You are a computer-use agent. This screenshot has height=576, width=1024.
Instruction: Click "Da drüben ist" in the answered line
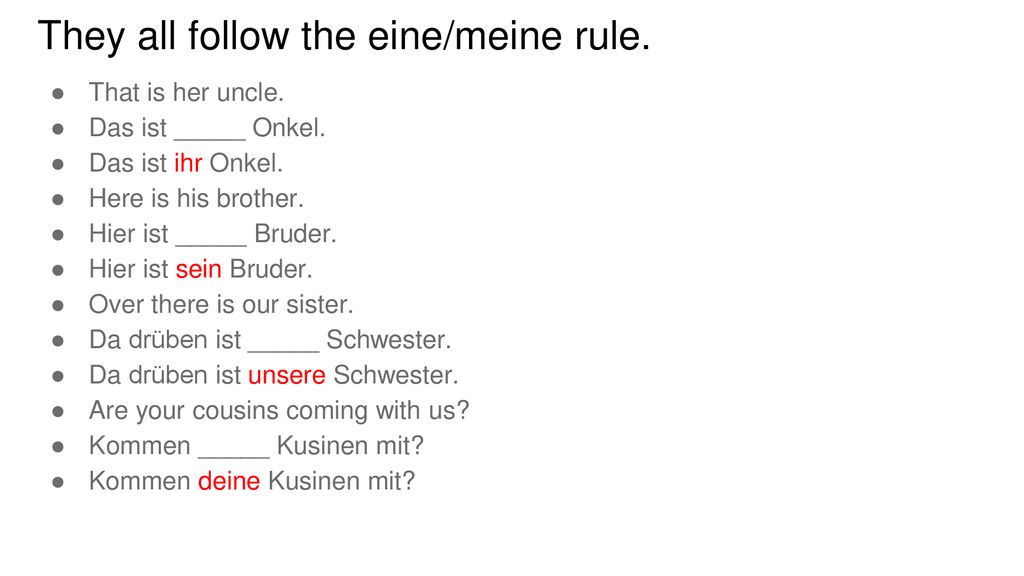[x=165, y=375]
